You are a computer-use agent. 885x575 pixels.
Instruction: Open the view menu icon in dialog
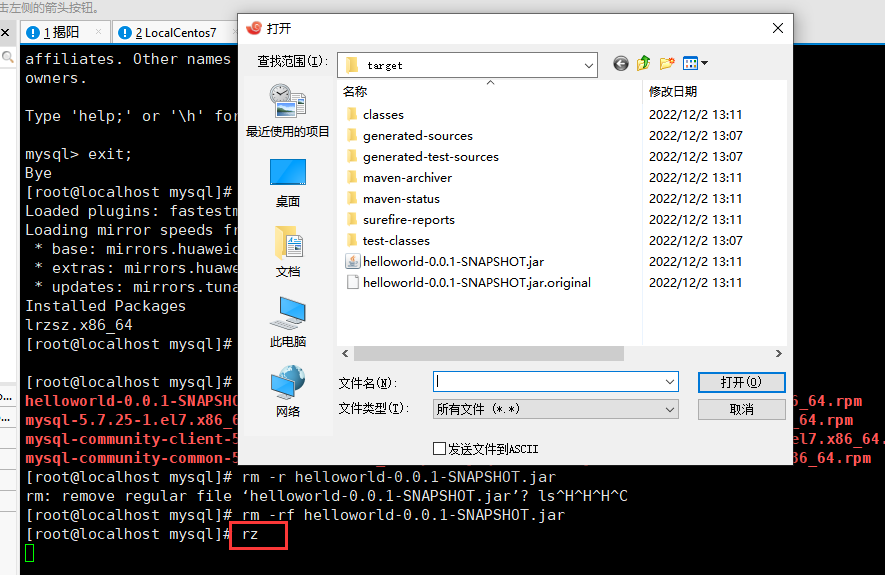[x=695, y=63]
